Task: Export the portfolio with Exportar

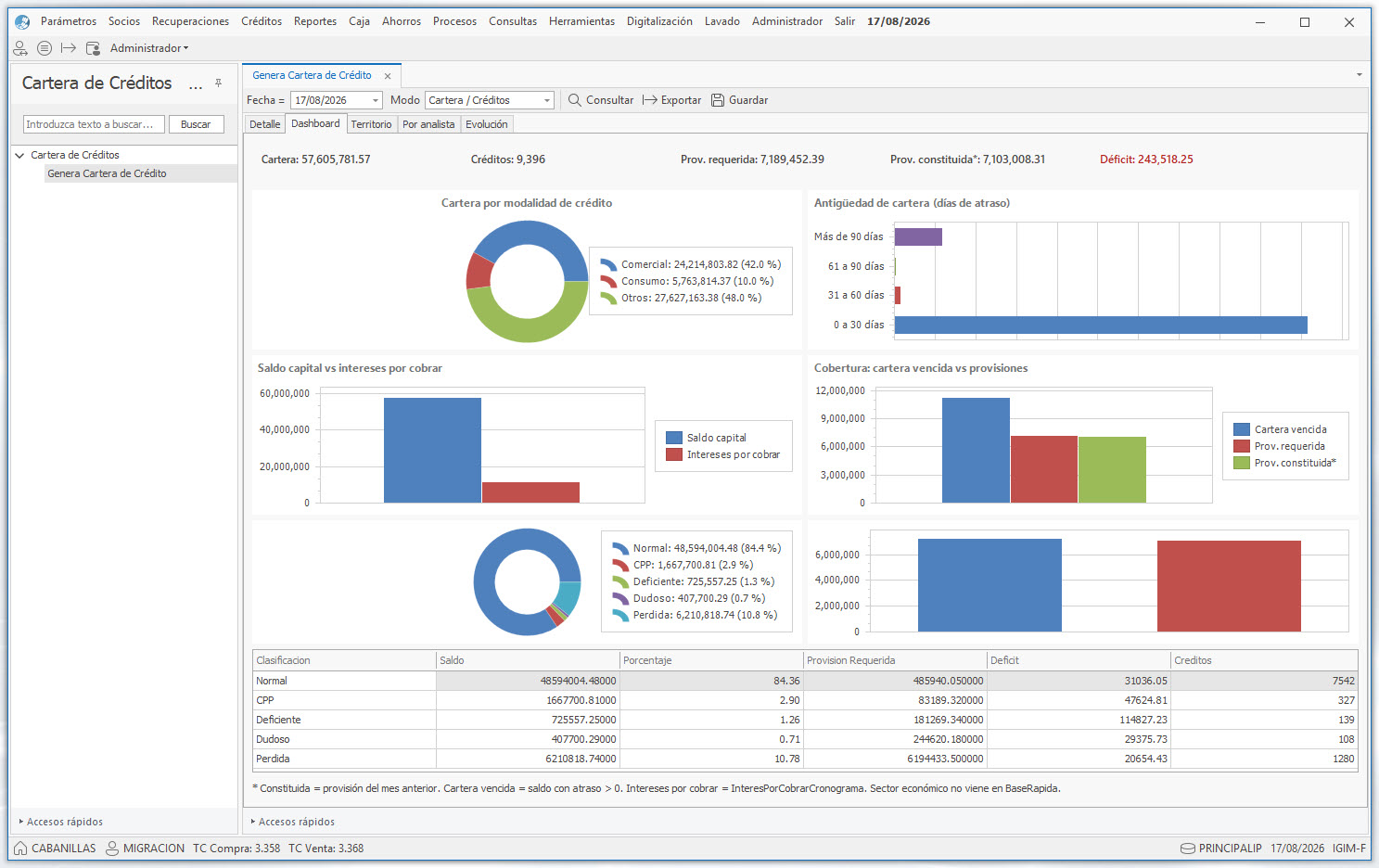Action: pos(671,100)
